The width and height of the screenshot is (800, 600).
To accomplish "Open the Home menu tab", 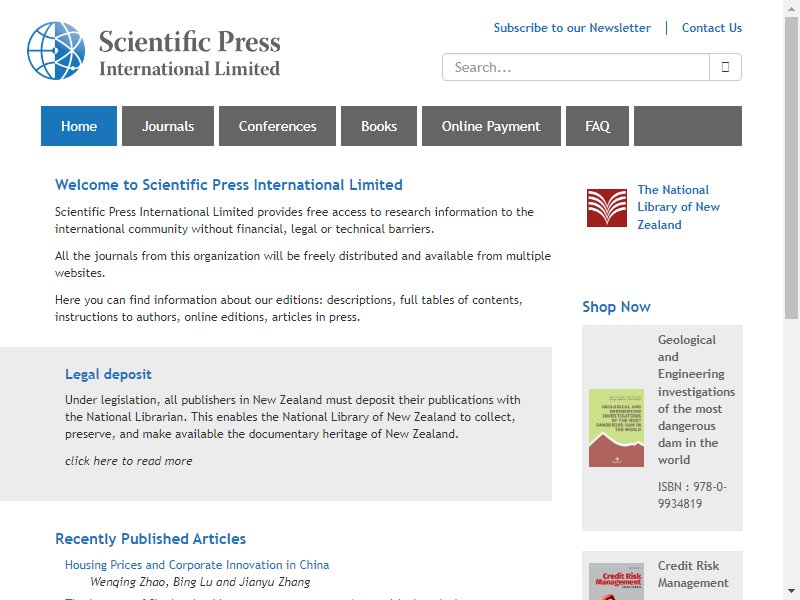I will [x=79, y=126].
